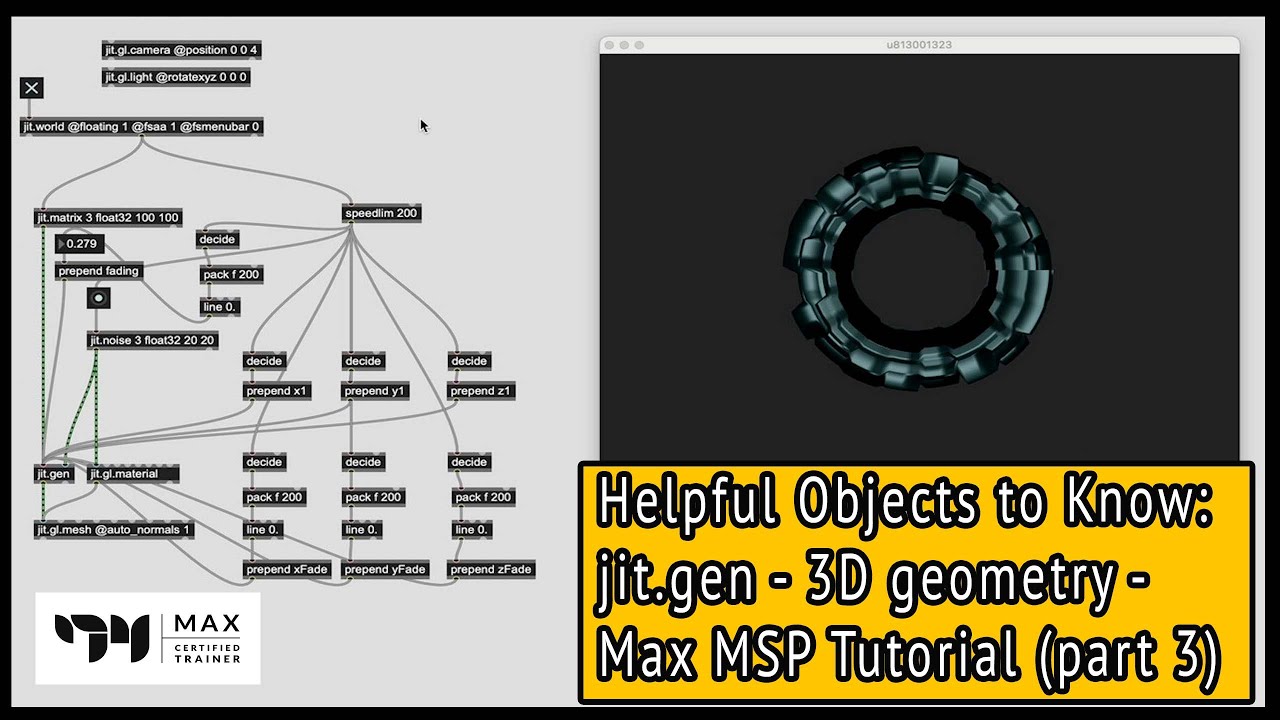1280x720 pixels.
Task: Click the decide object above prepend x1
Action: tap(264, 361)
